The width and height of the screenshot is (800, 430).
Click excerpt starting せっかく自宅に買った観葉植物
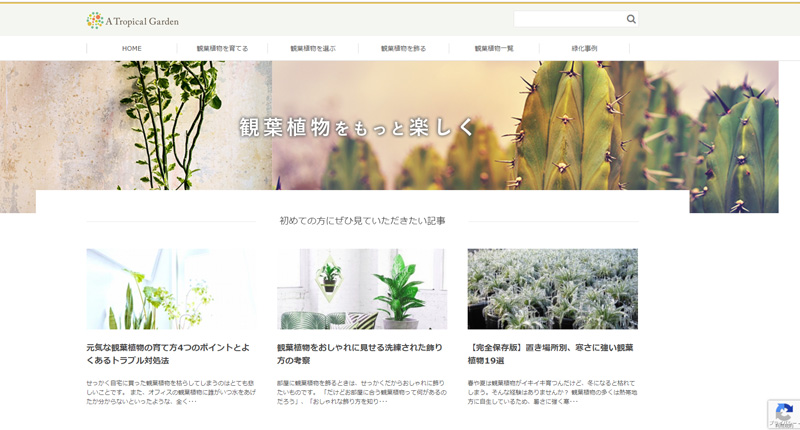point(171,392)
